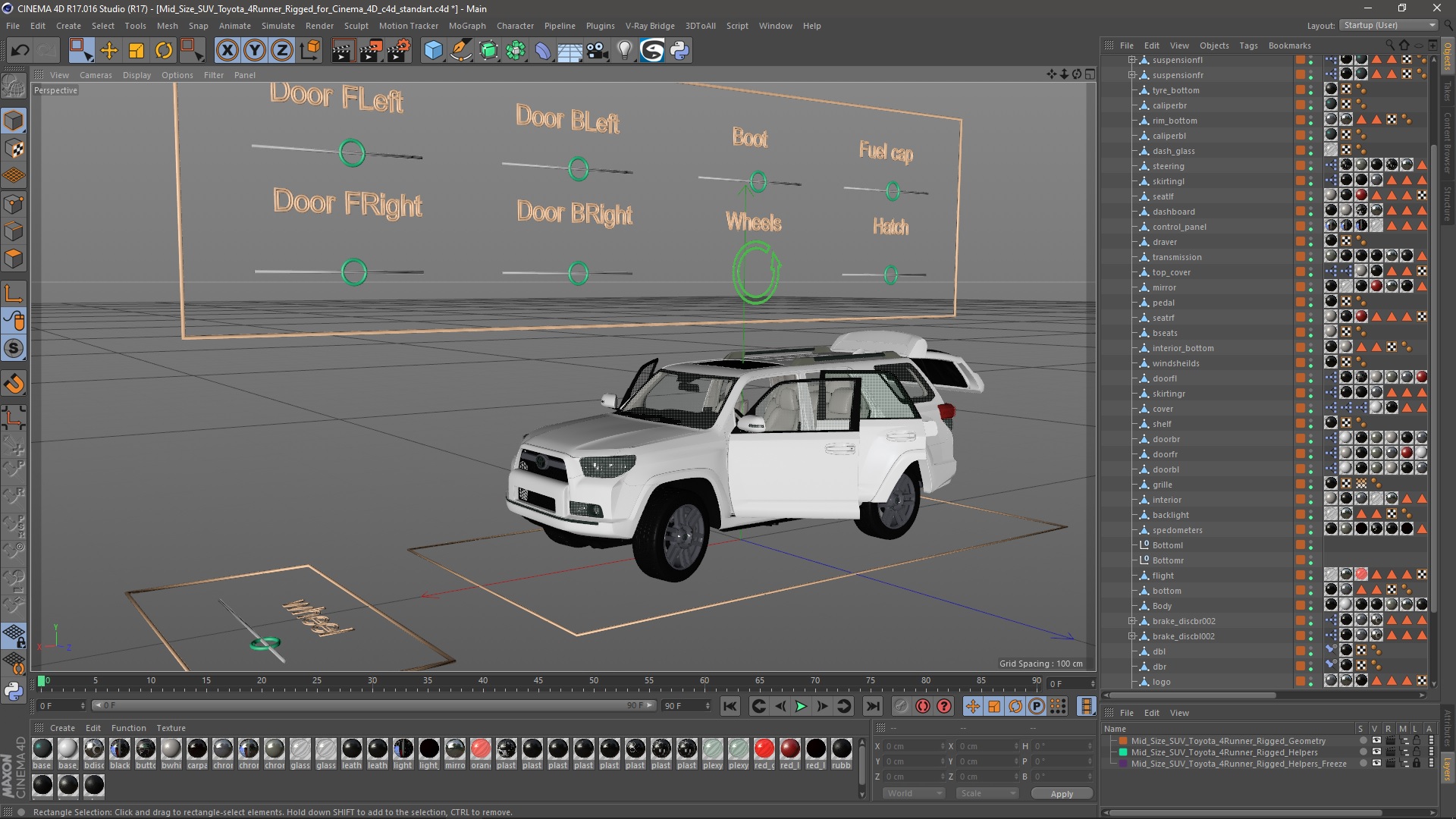Select the rubber material swatch
The image size is (1456, 819).
click(842, 753)
